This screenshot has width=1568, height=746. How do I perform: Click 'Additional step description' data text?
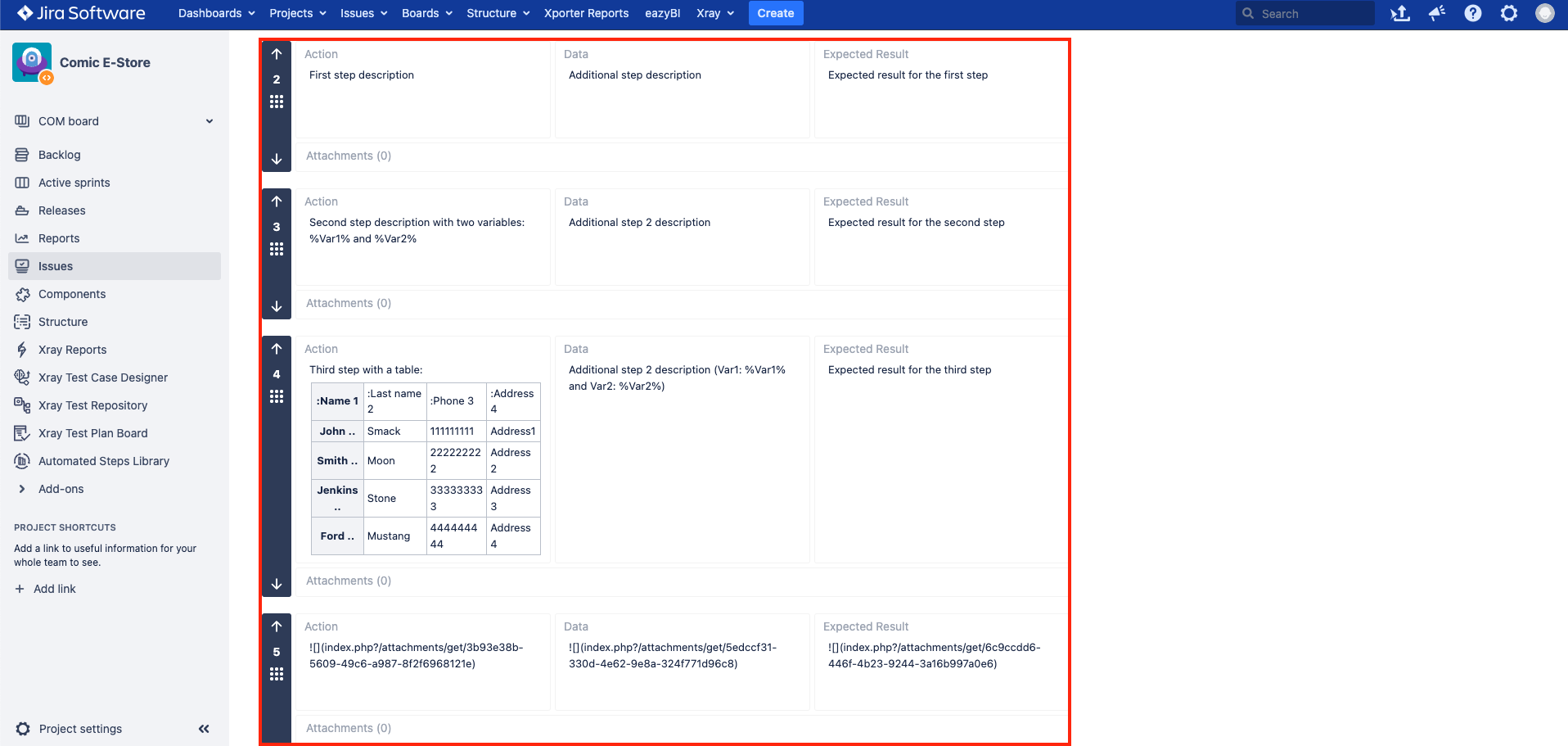(x=635, y=75)
